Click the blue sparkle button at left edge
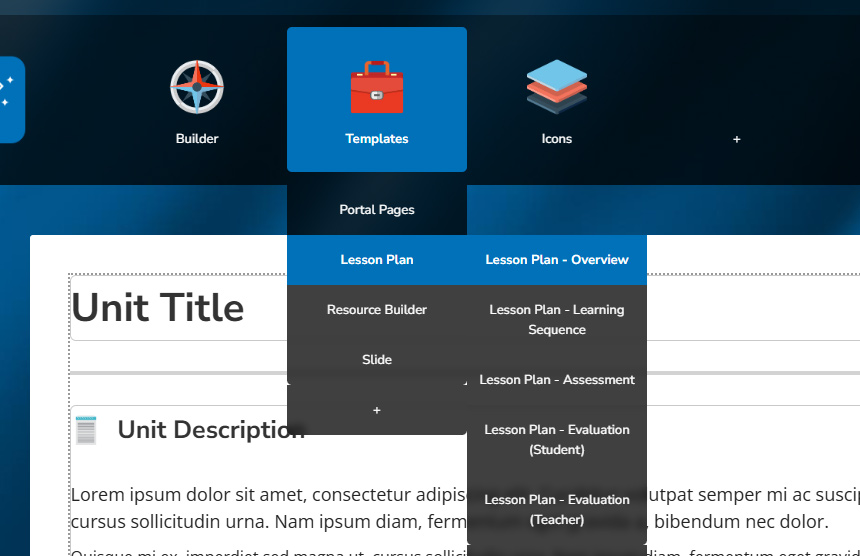The width and height of the screenshot is (860, 556). [x=8, y=99]
